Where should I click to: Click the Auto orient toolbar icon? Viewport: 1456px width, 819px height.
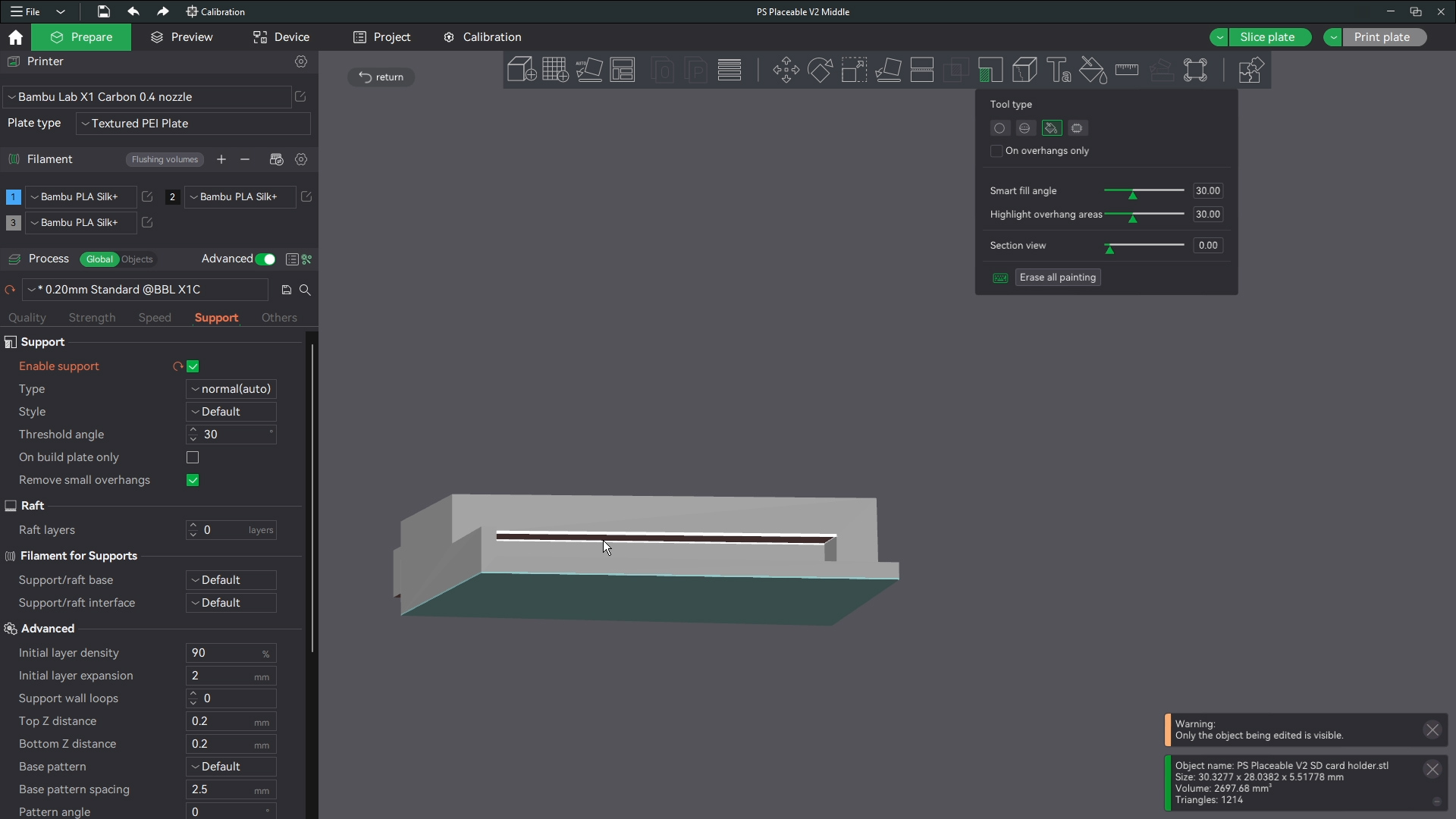589,70
